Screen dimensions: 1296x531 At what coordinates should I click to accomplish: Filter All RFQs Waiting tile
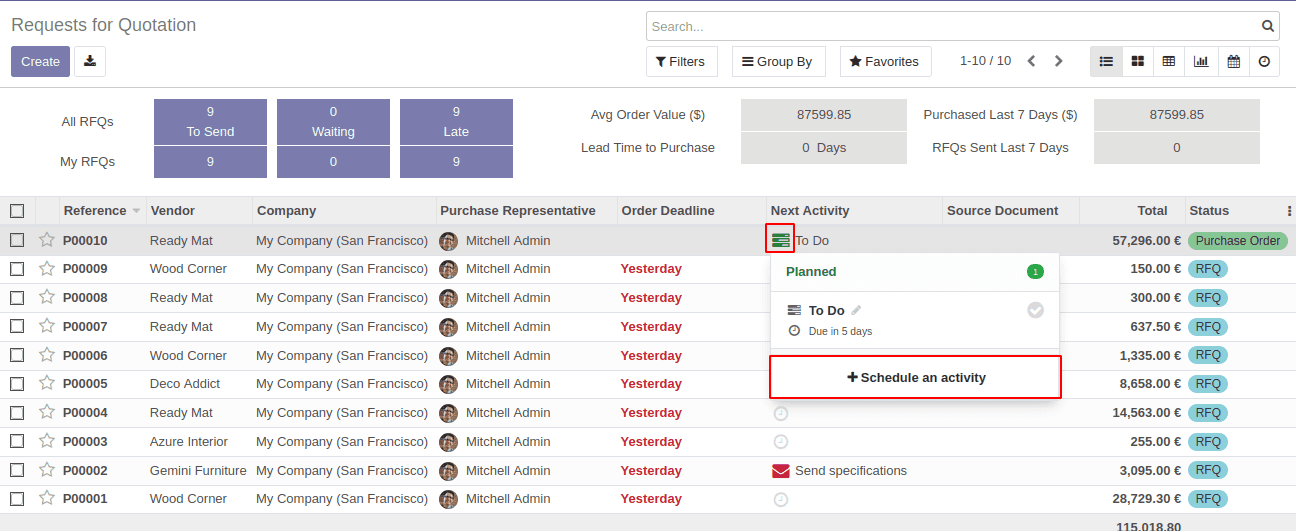(333, 122)
